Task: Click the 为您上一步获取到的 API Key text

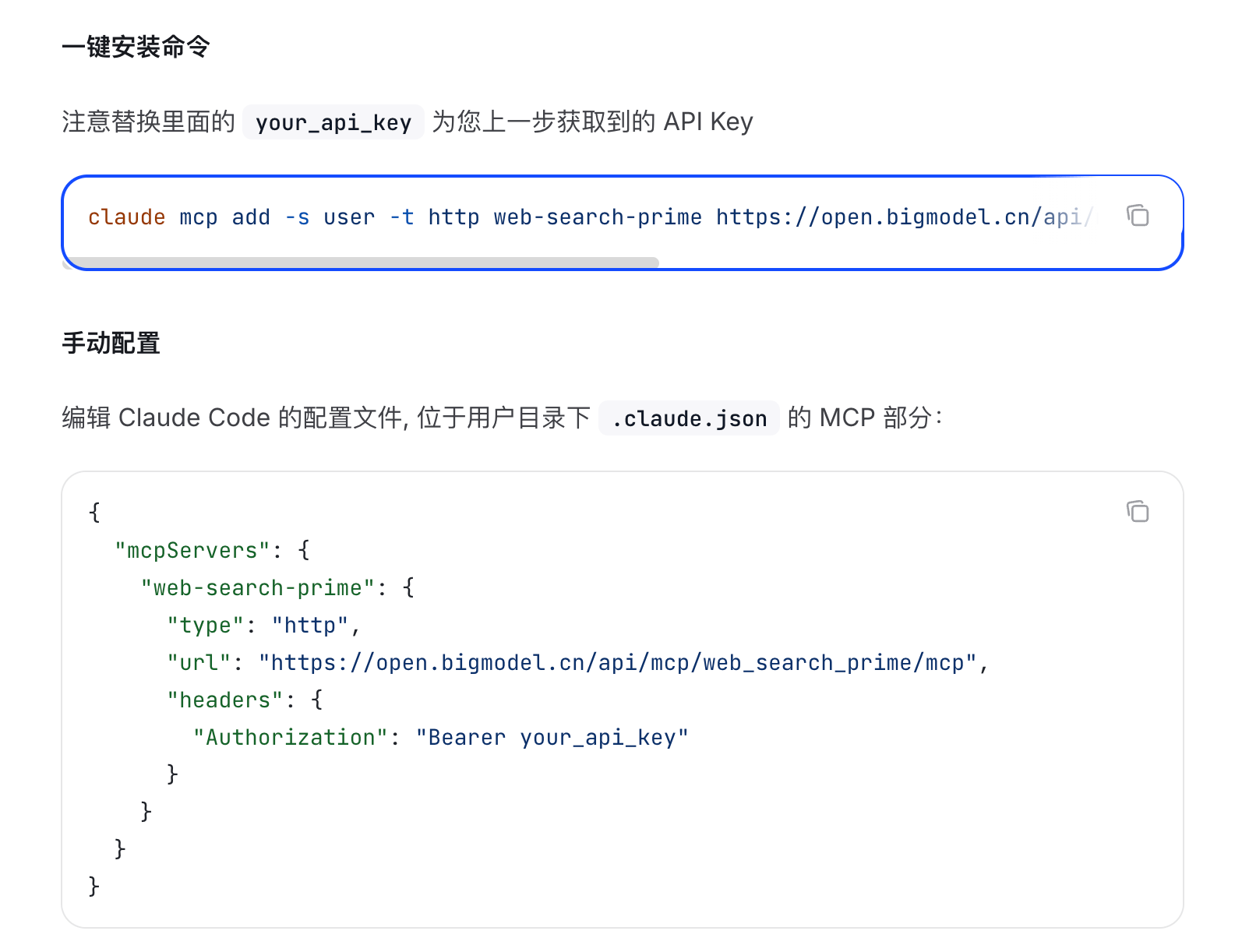Action: 593,122
